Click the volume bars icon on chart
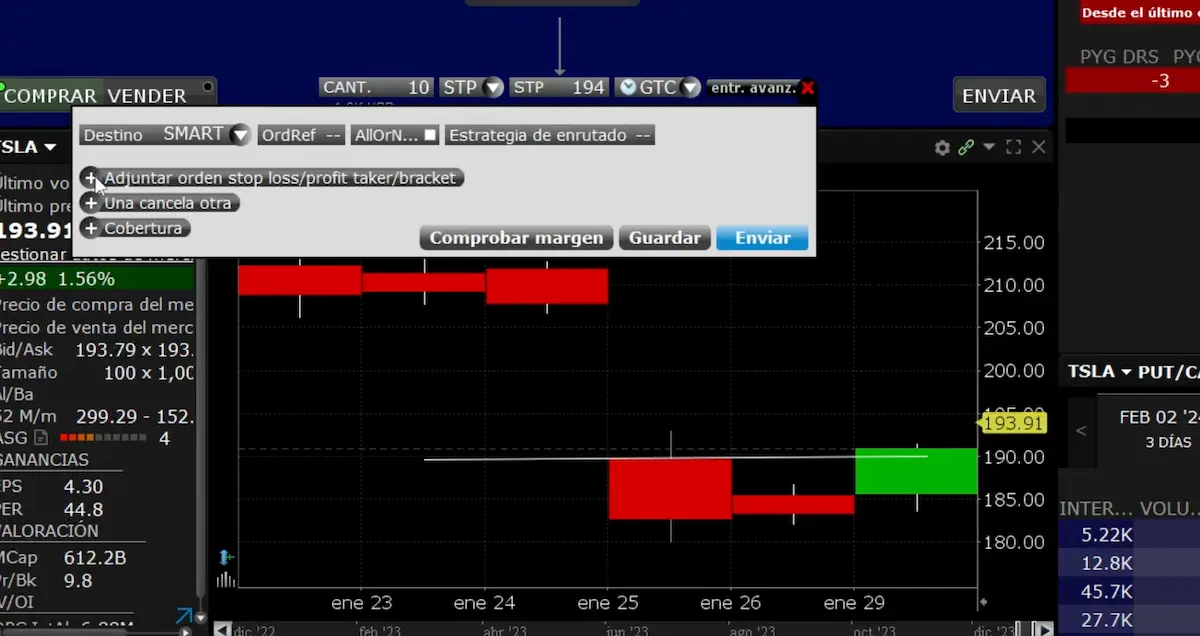1200x636 pixels. [x=226, y=579]
